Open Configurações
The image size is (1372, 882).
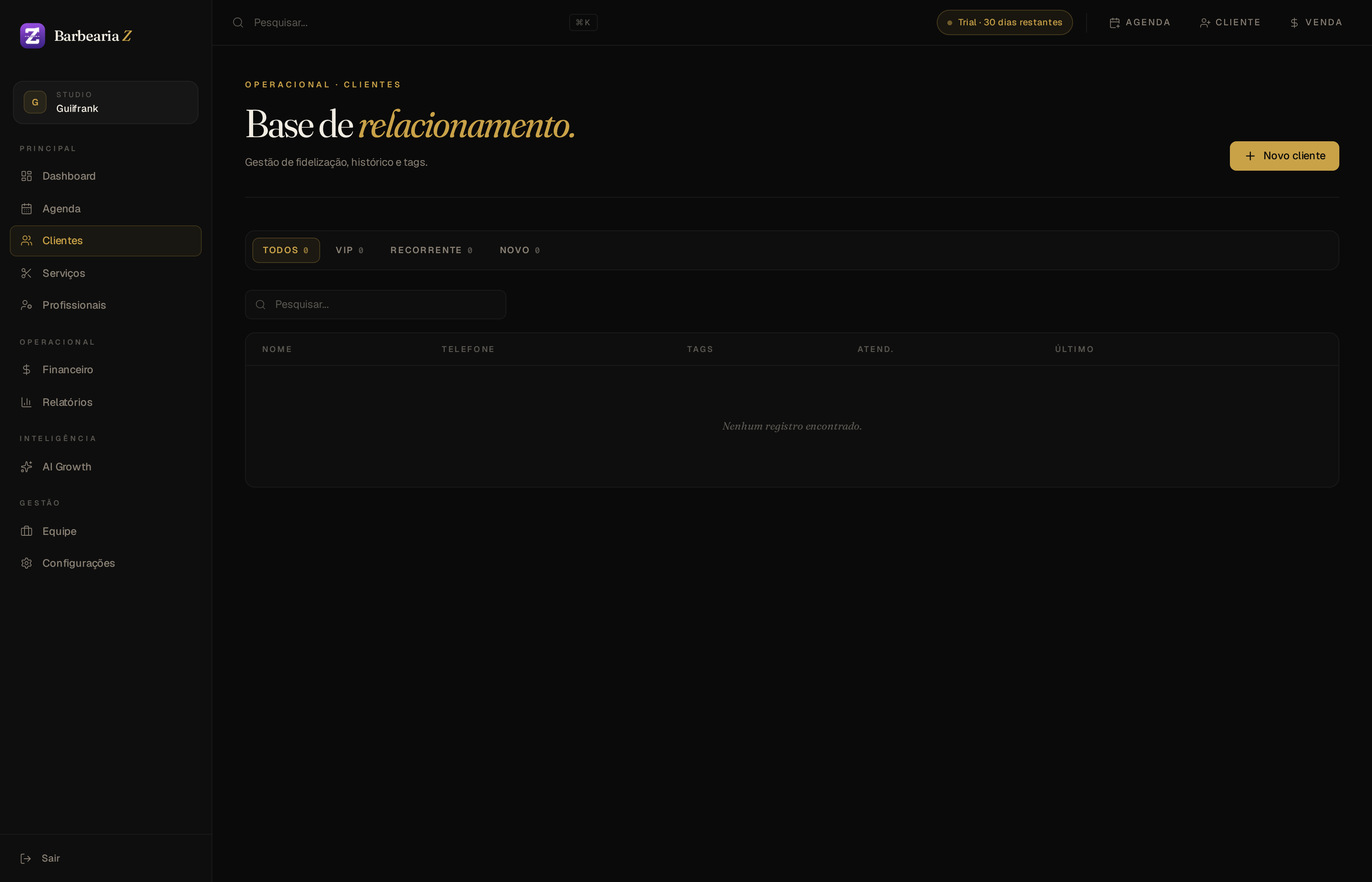point(105,563)
